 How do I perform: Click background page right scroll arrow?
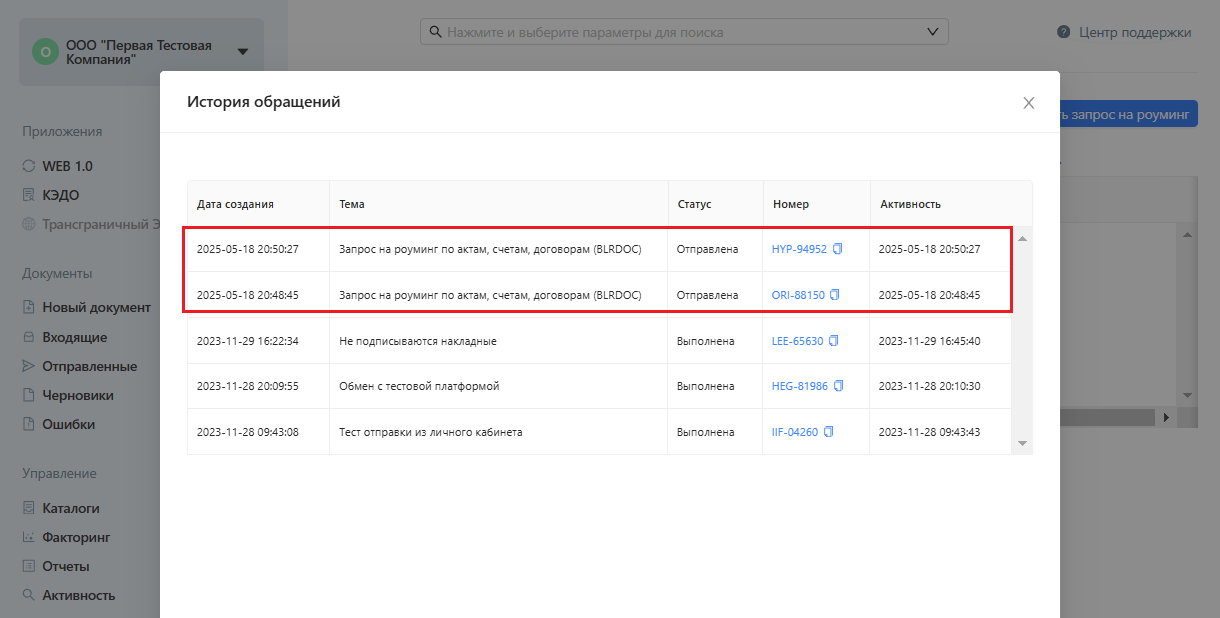click(1166, 416)
